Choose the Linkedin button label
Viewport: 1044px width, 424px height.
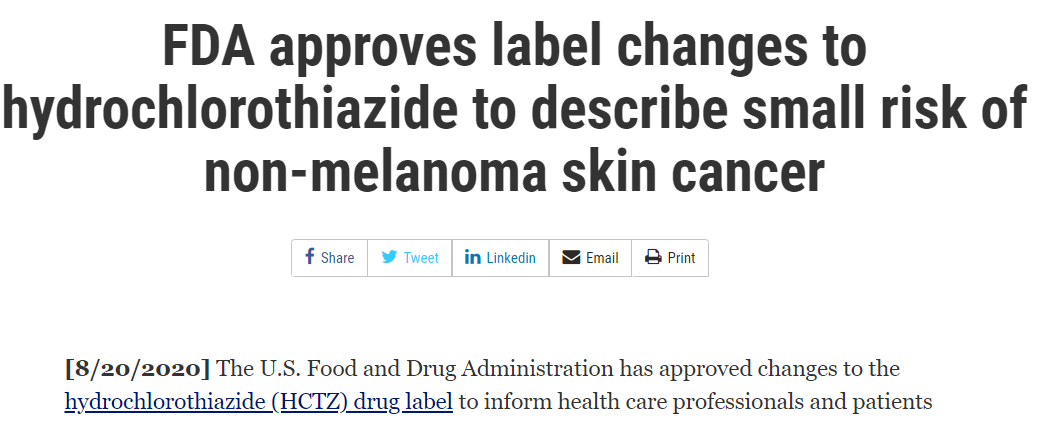pos(511,258)
